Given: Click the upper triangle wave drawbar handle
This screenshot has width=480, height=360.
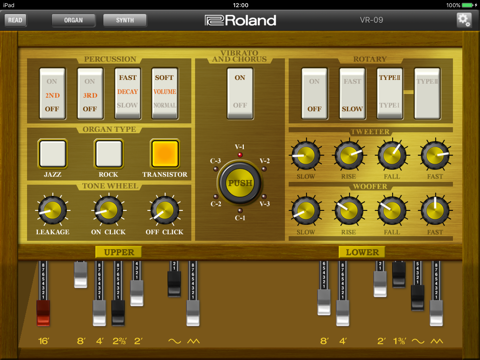Looking at the screenshot, I should coord(193,313).
